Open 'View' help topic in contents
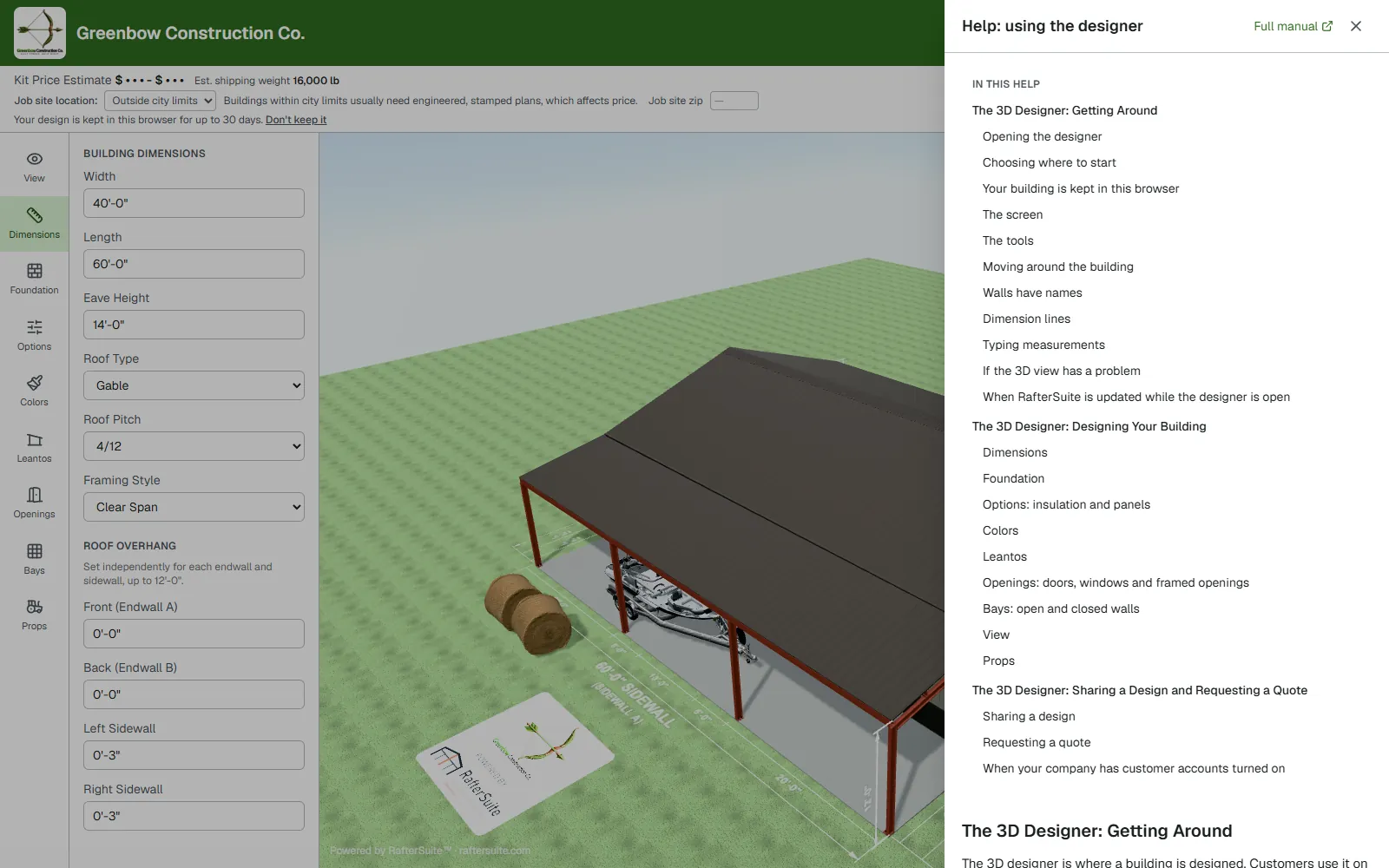The image size is (1389, 868). pos(996,635)
